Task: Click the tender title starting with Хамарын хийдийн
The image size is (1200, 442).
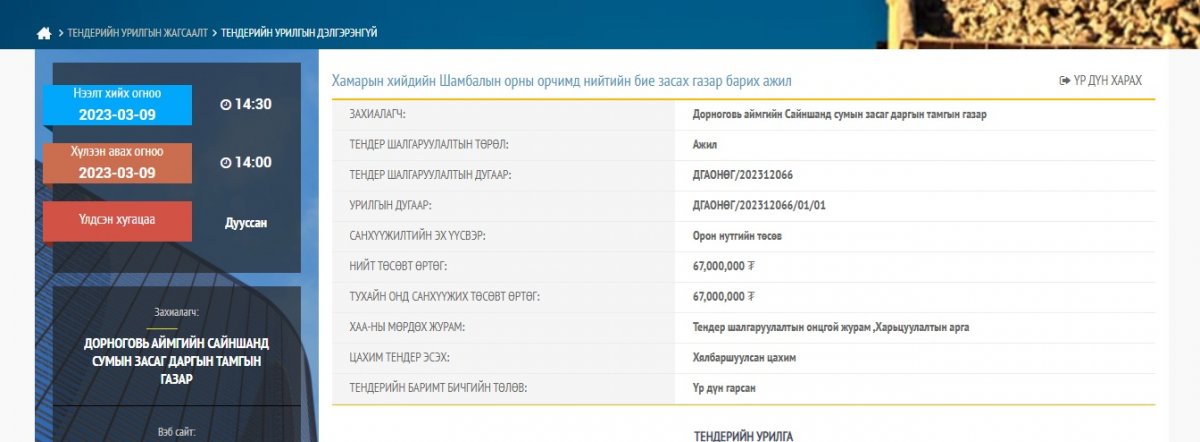Action: coord(562,80)
